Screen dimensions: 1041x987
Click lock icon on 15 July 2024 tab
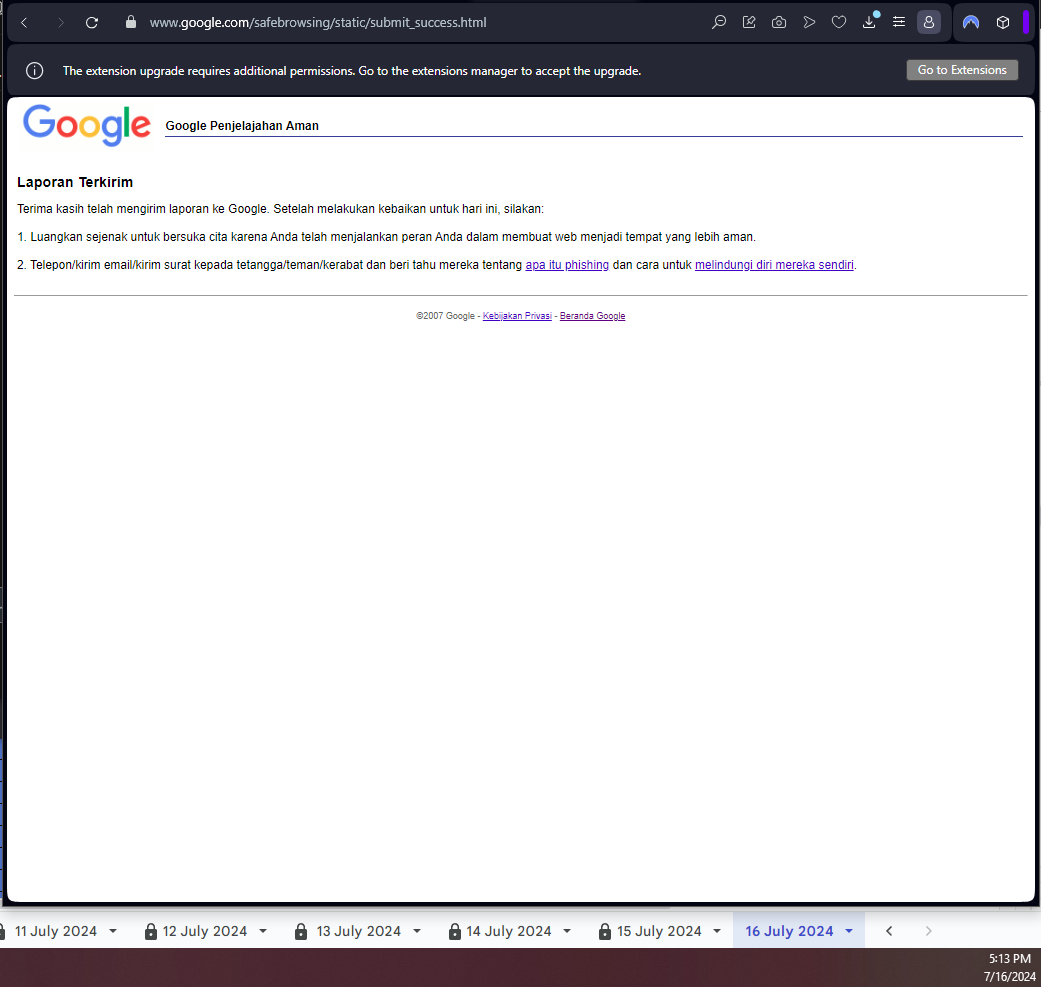click(605, 931)
